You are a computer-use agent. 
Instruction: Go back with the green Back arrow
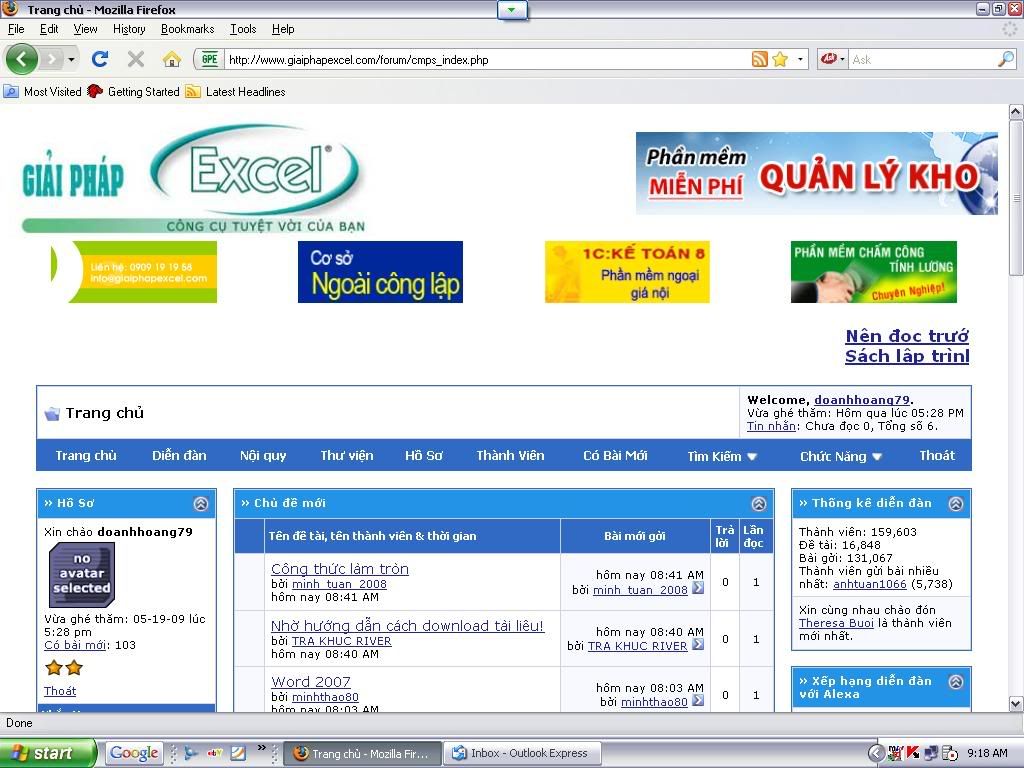pyautogui.click(x=22, y=59)
